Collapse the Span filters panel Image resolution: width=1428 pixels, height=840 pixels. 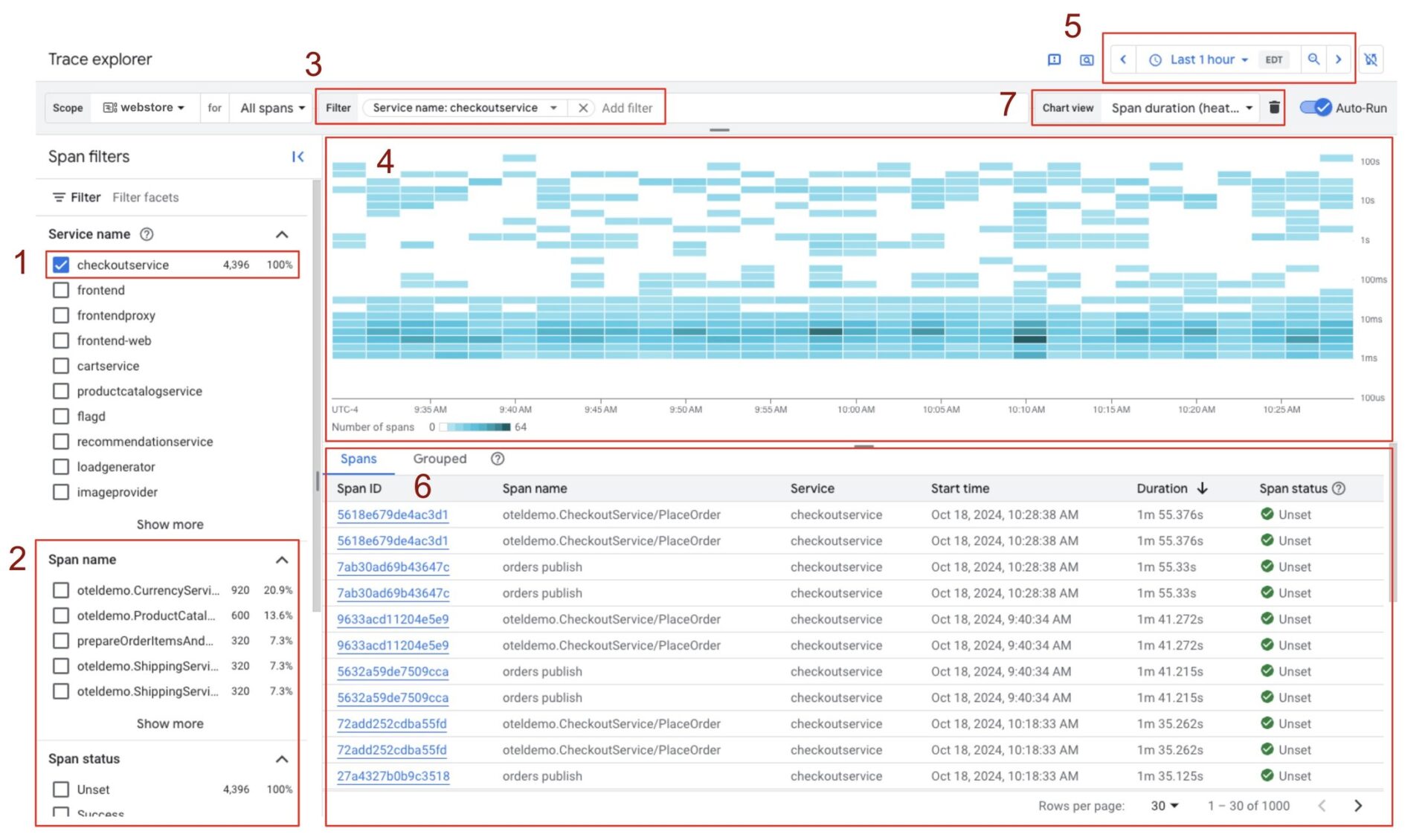click(297, 157)
